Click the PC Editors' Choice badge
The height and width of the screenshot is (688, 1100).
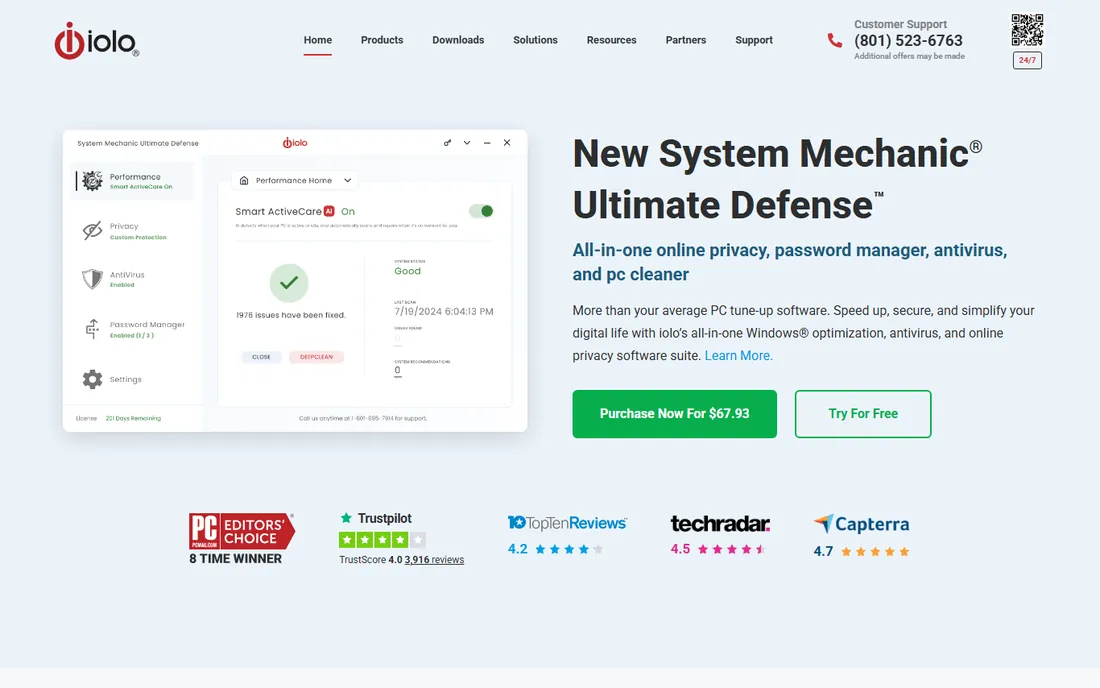(x=241, y=530)
